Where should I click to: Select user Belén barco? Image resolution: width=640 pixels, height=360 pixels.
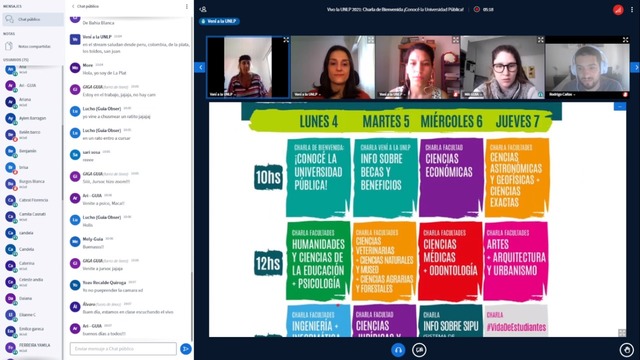coord(32,135)
